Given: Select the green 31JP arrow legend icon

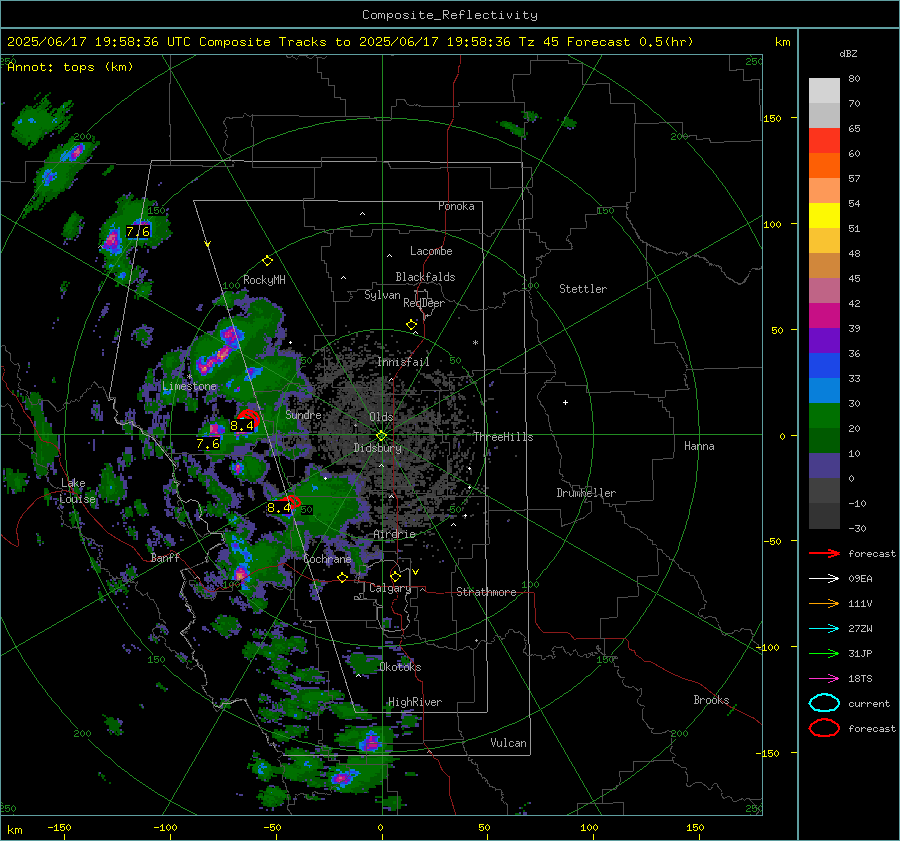Looking at the screenshot, I should click(824, 653).
